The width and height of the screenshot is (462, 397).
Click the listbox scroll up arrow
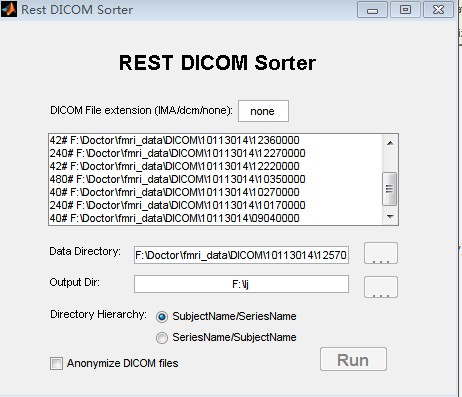[390, 143]
